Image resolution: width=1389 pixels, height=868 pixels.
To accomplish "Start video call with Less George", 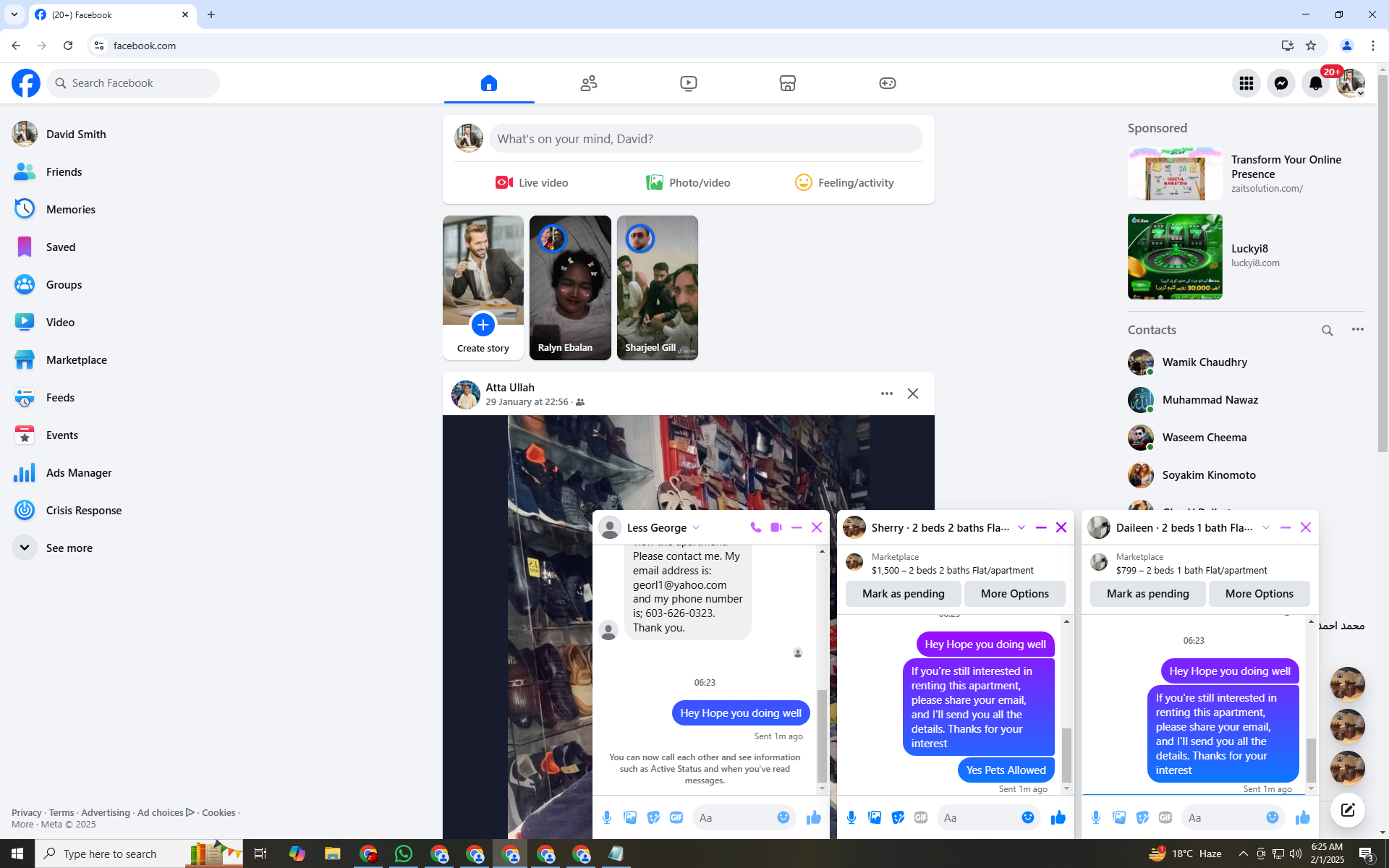I will [x=776, y=527].
